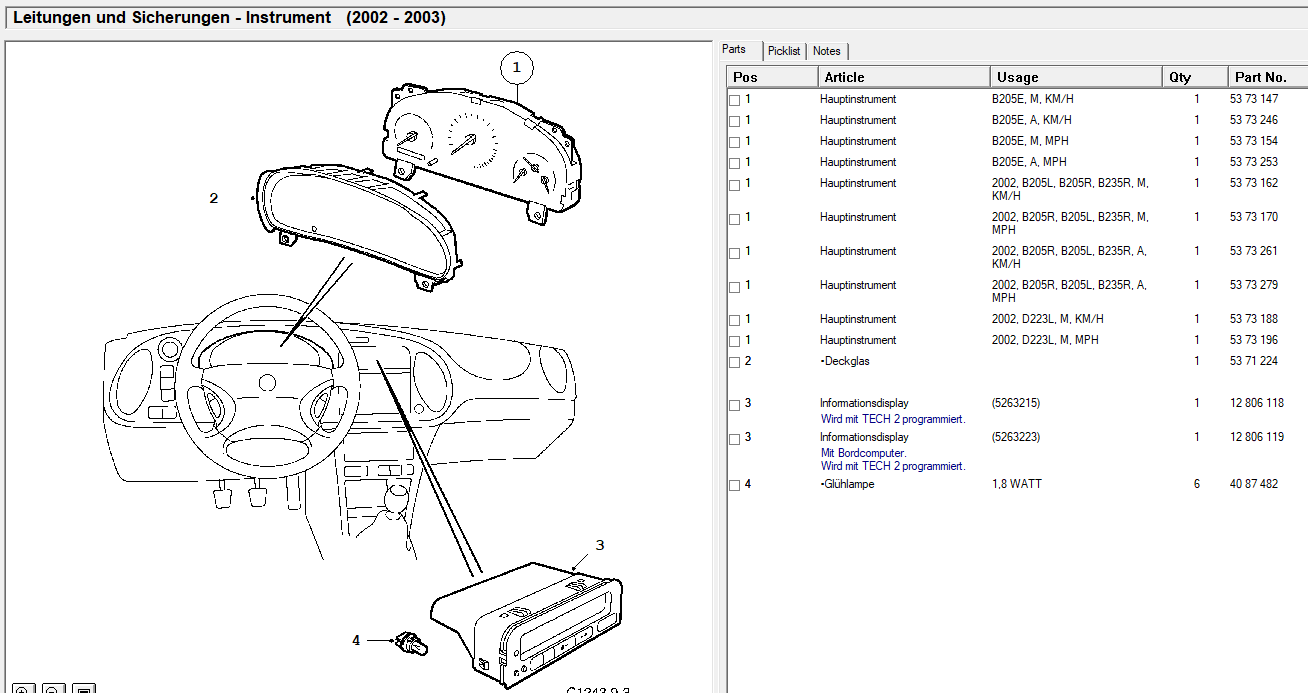This screenshot has width=1308, height=693.
Task: Select callout number 2 beside the cover glass
Action: (213, 198)
